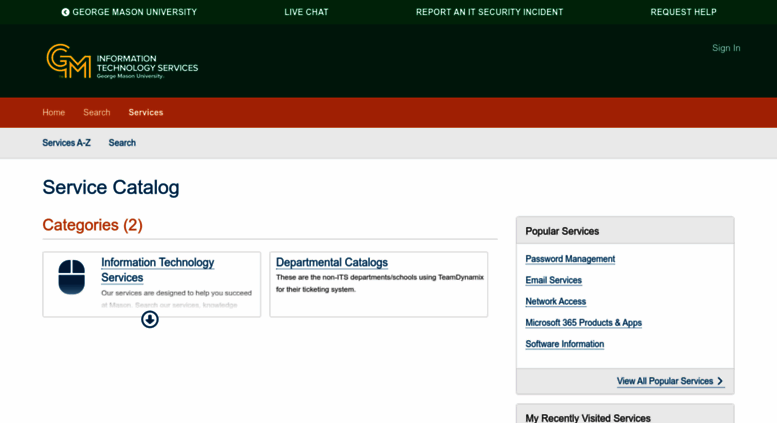Open Search in the gray sub-navigation bar

pyautogui.click(x=122, y=143)
